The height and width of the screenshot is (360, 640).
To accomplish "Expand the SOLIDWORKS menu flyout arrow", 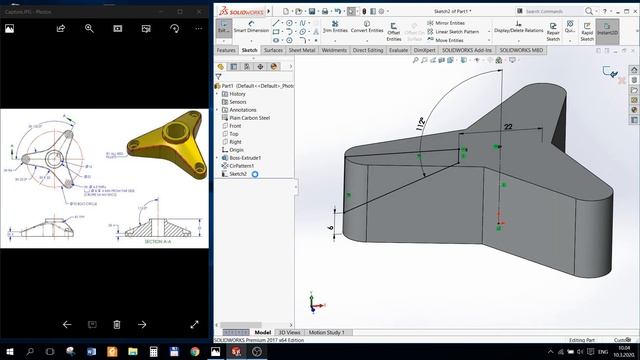I will [x=269, y=11].
